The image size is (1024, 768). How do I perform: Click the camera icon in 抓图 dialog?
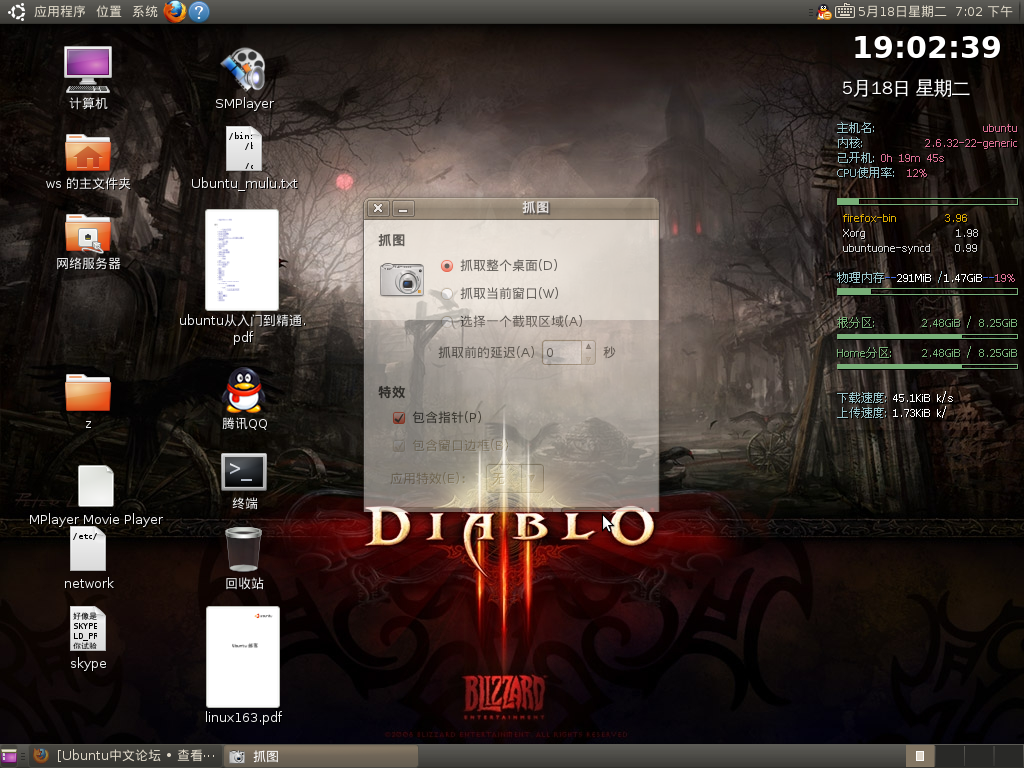point(402,280)
